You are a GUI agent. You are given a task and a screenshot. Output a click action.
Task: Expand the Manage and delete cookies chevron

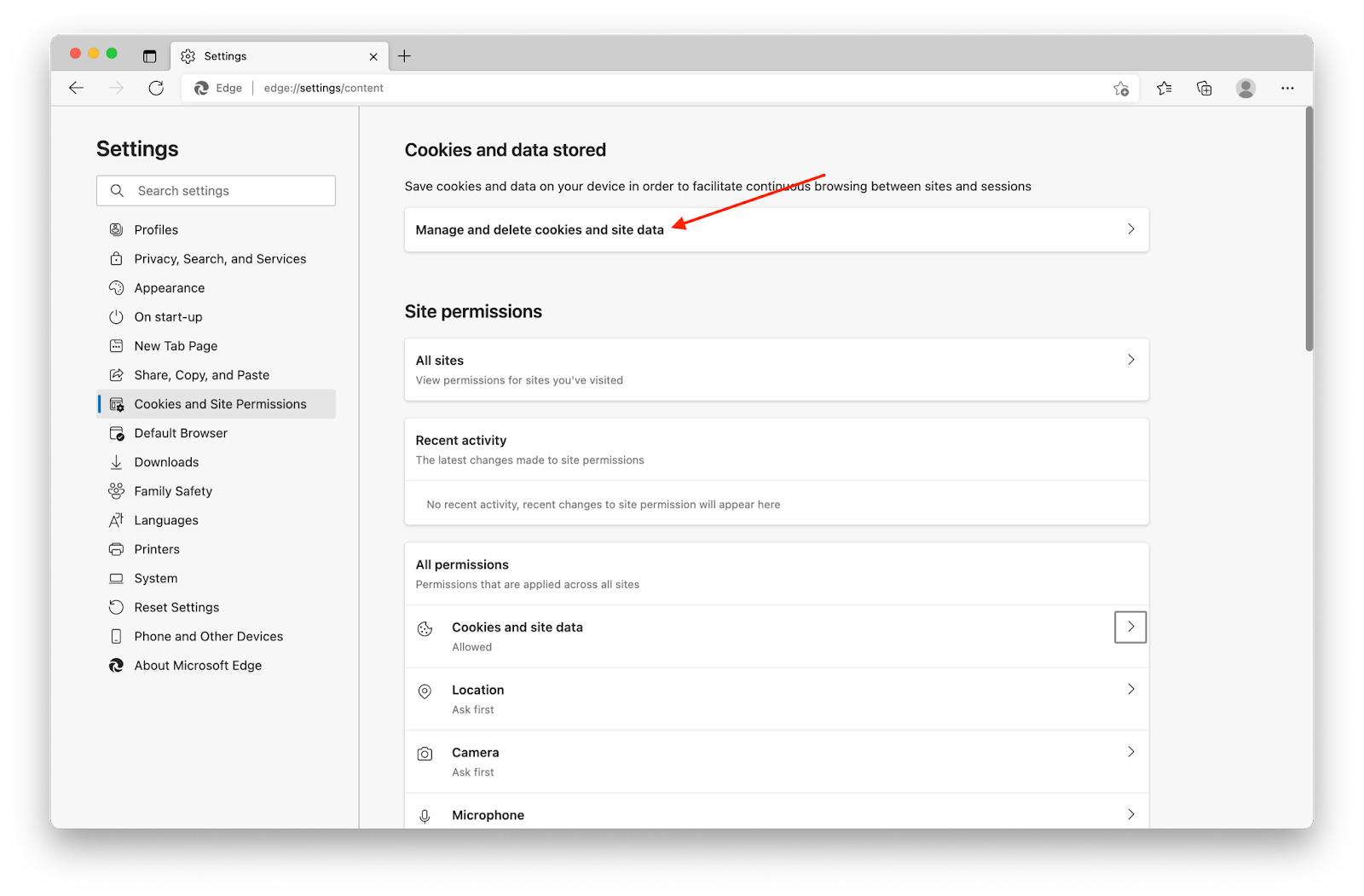click(1130, 229)
